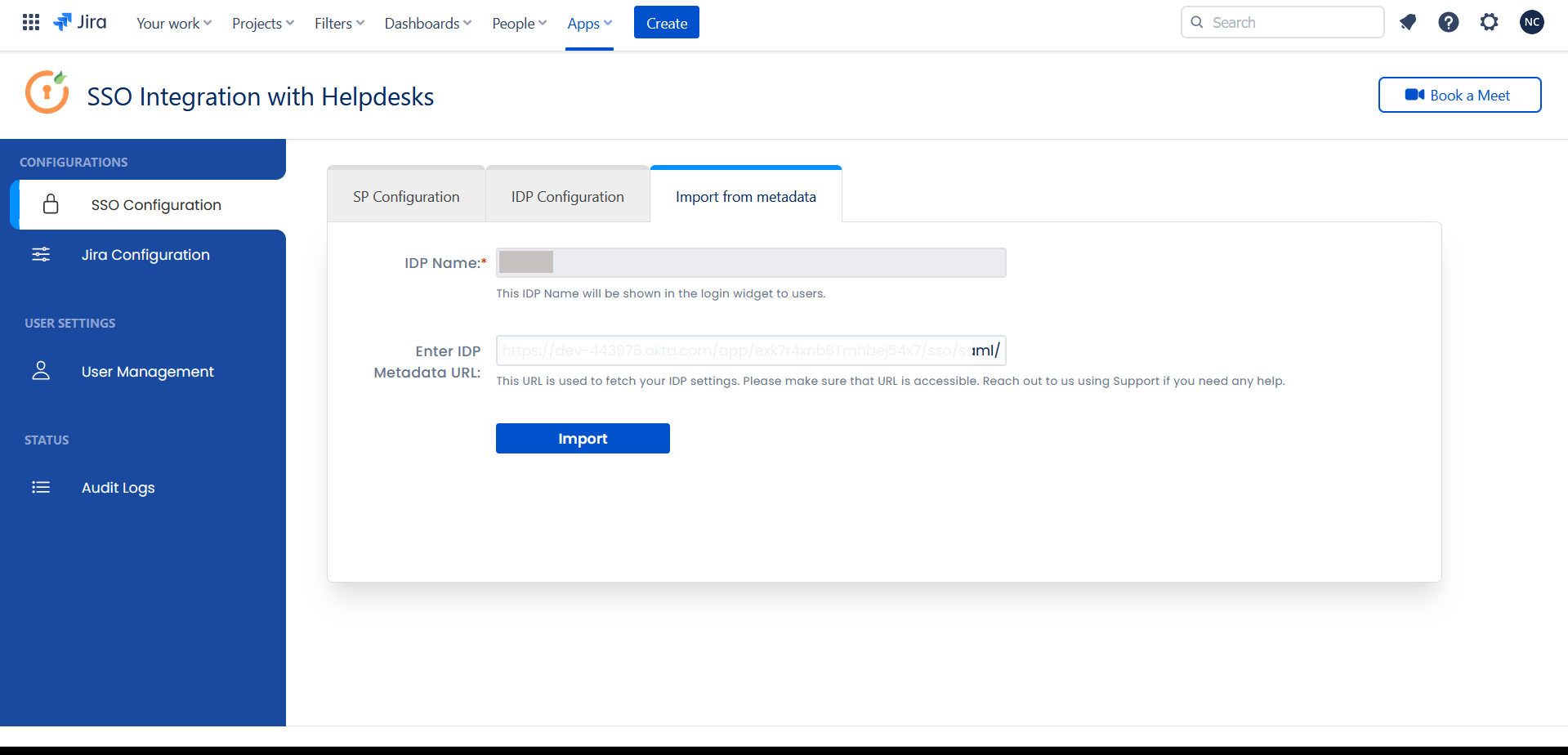Click the magnifier icon in the search box

click(x=1197, y=23)
